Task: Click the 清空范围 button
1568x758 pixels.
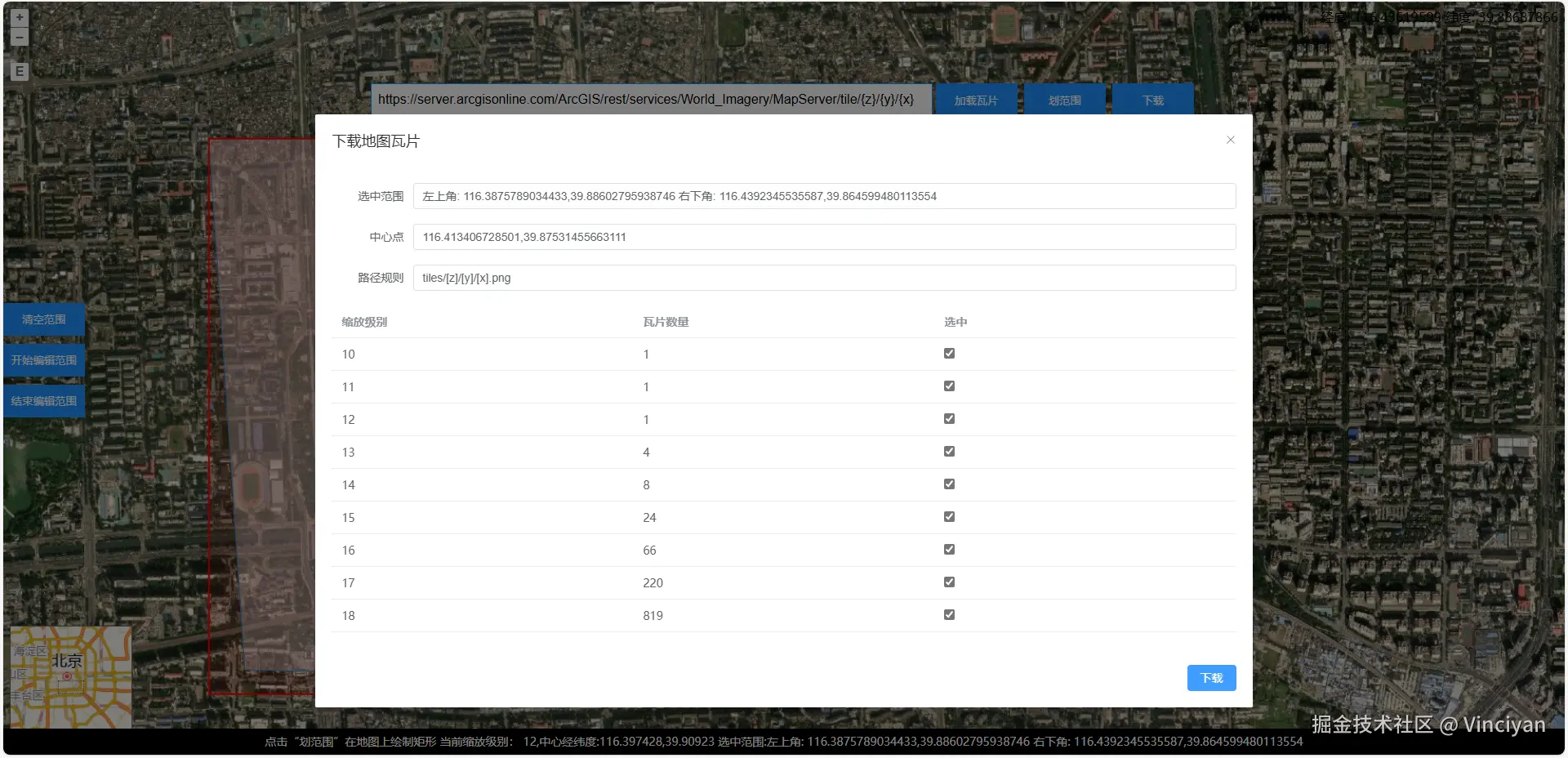Action: [x=44, y=319]
